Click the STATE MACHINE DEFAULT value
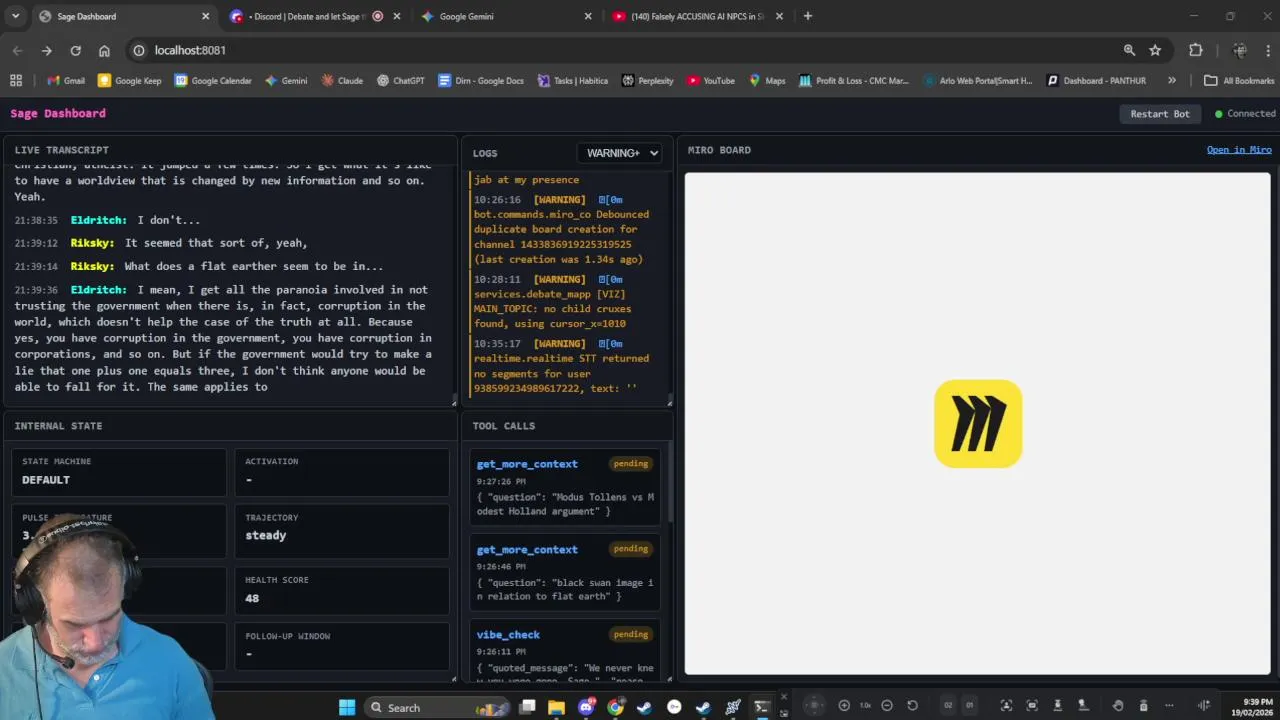Image resolution: width=1280 pixels, height=720 pixels. coord(46,480)
